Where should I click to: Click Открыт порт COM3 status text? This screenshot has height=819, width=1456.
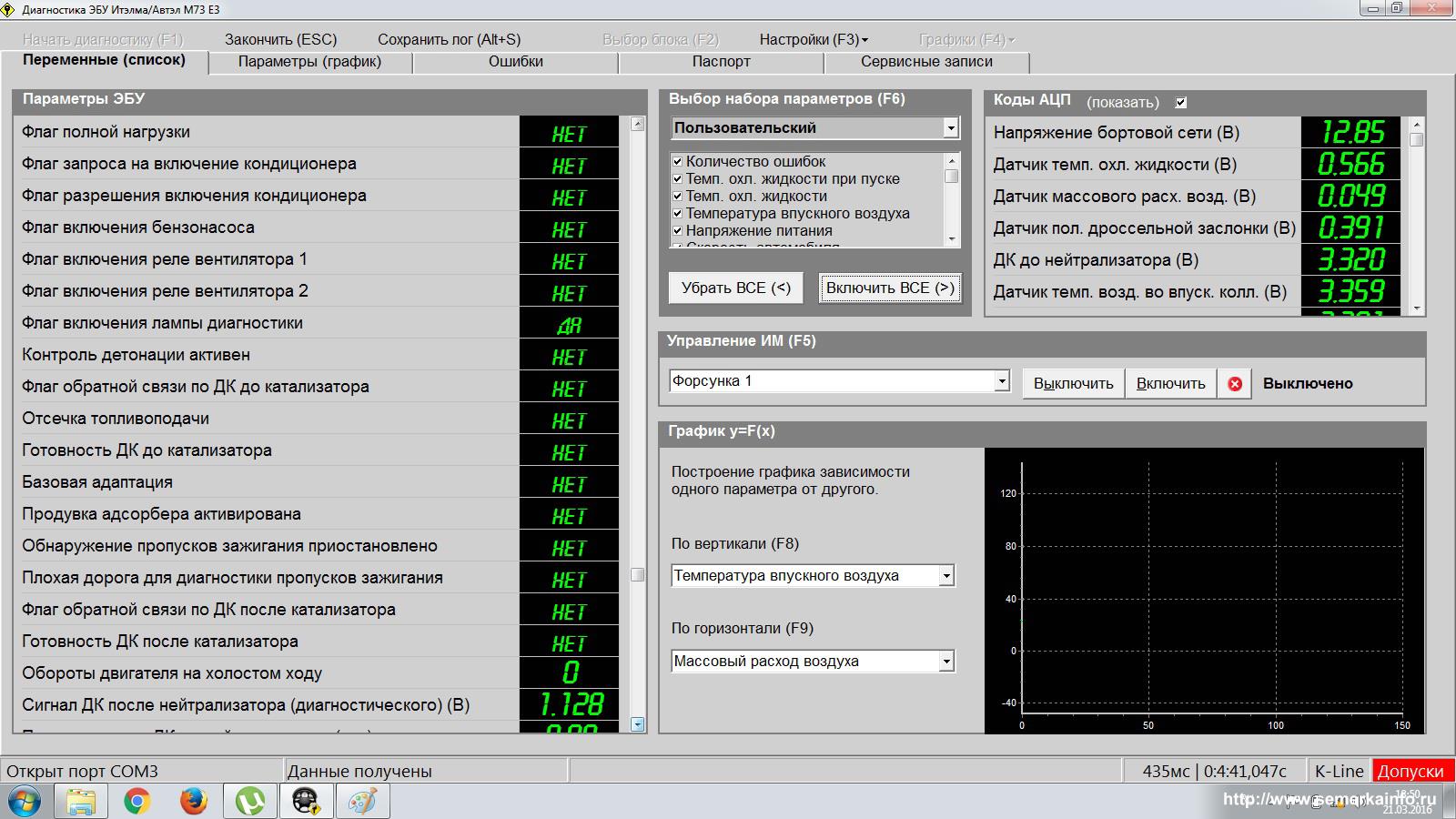coord(82,771)
